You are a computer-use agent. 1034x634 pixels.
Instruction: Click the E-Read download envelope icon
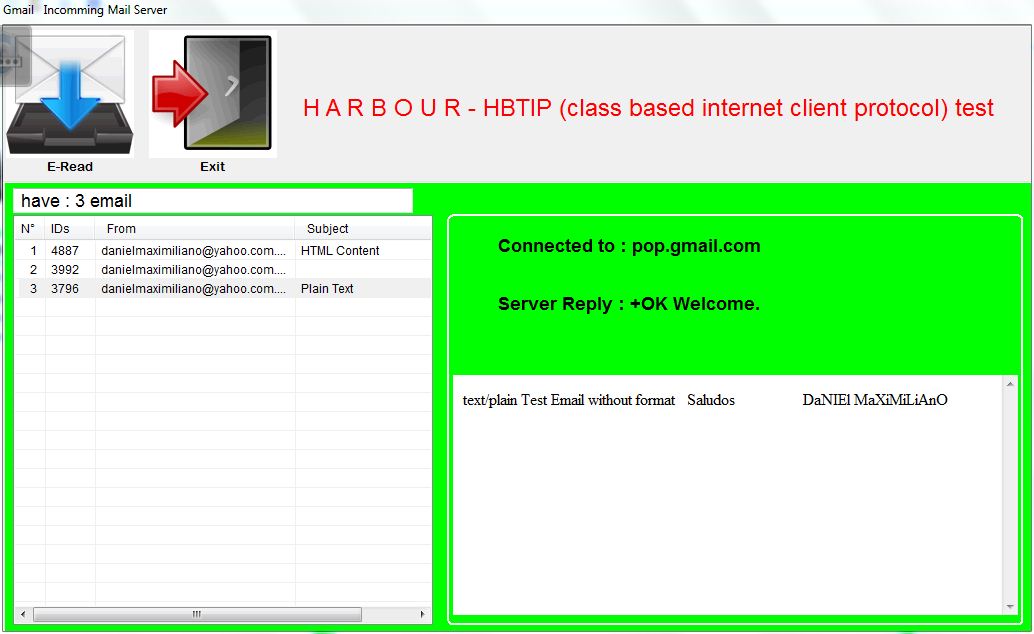(x=69, y=92)
